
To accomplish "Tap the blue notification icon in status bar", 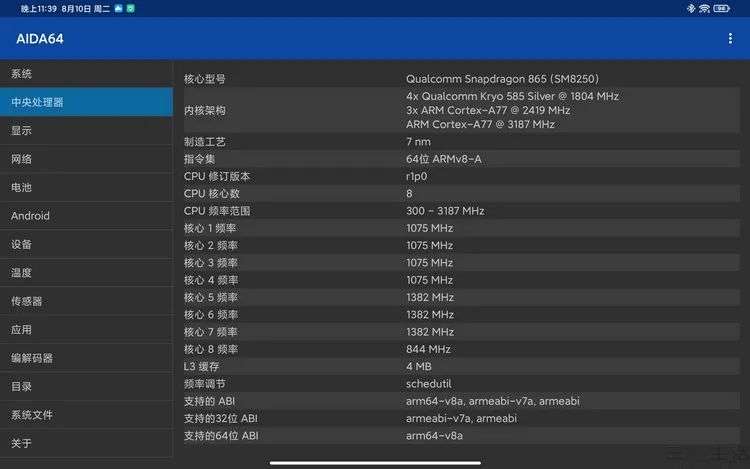I will [119, 9].
